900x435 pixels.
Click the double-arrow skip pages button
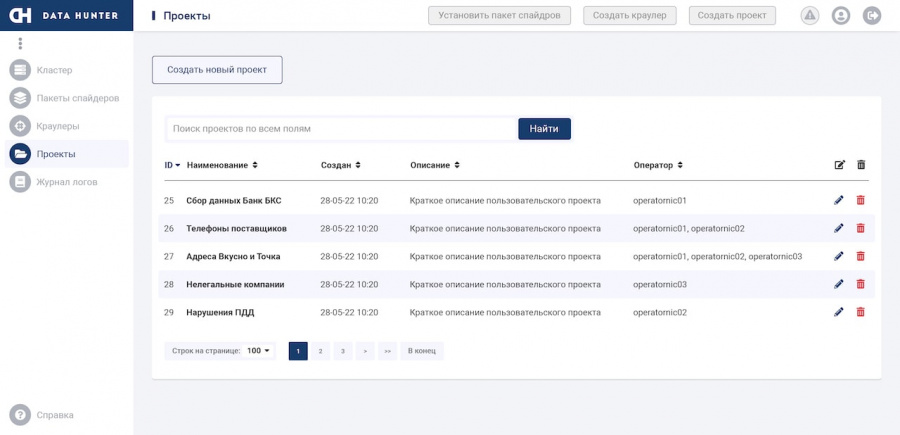[x=387, y=351]
